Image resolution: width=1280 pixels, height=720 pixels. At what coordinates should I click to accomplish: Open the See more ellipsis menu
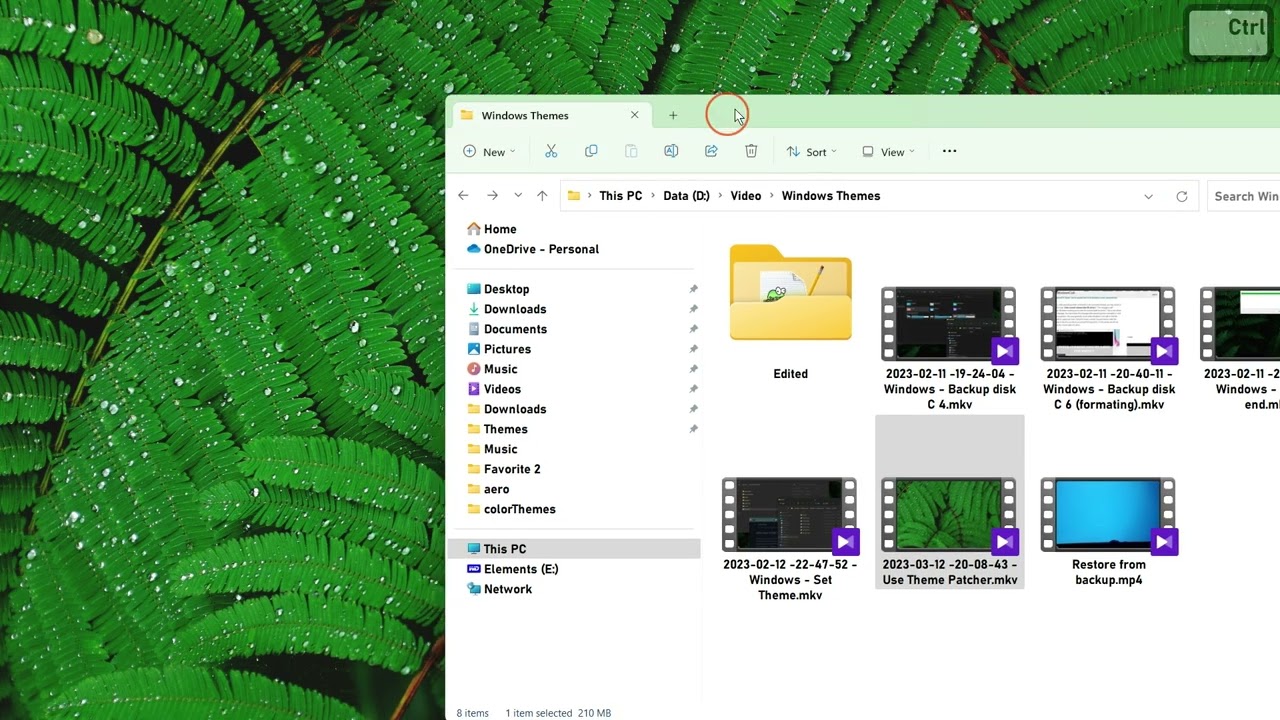[x=950, y=151]
